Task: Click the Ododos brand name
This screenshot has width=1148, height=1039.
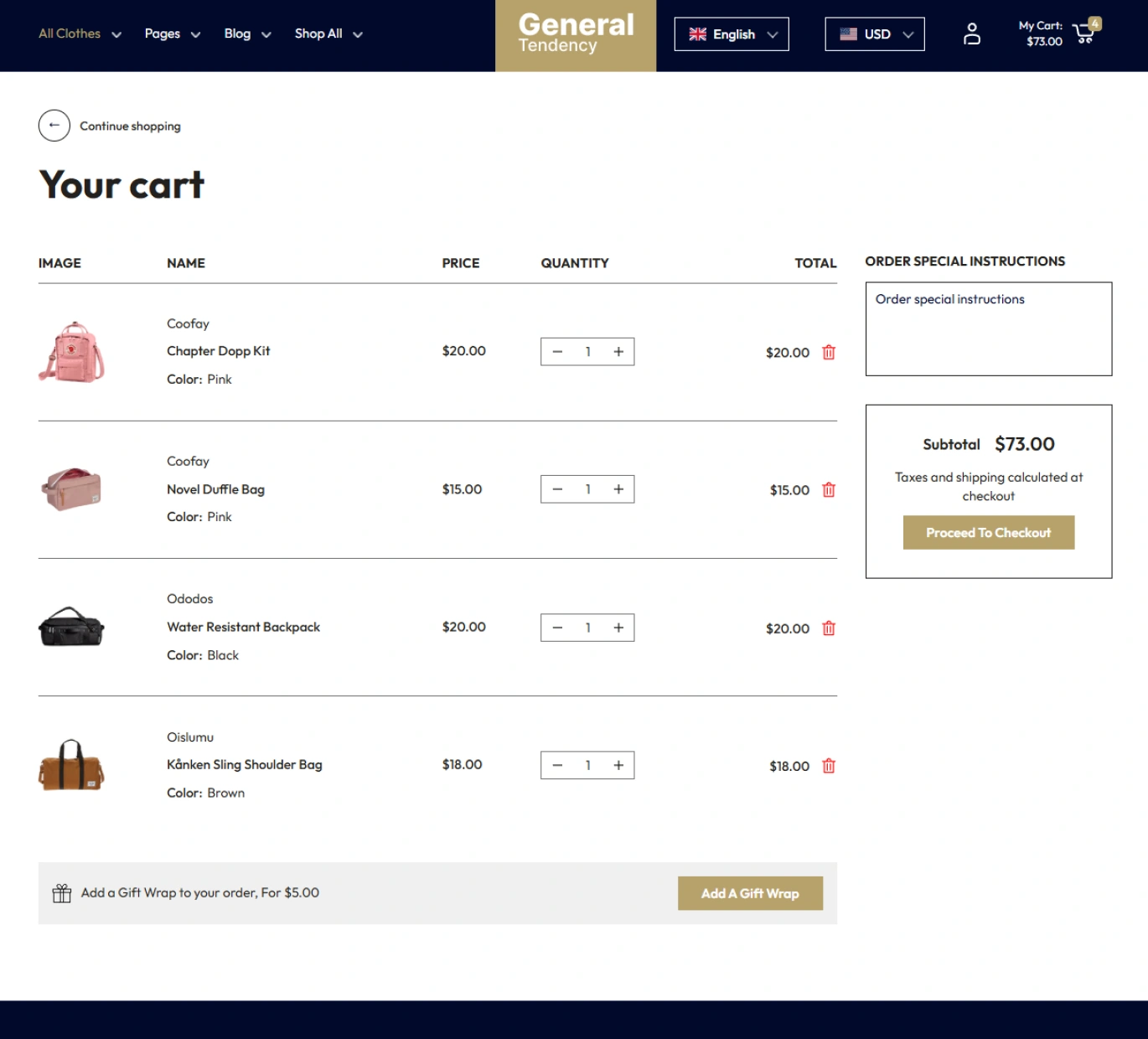Action: tap(189, 599)
